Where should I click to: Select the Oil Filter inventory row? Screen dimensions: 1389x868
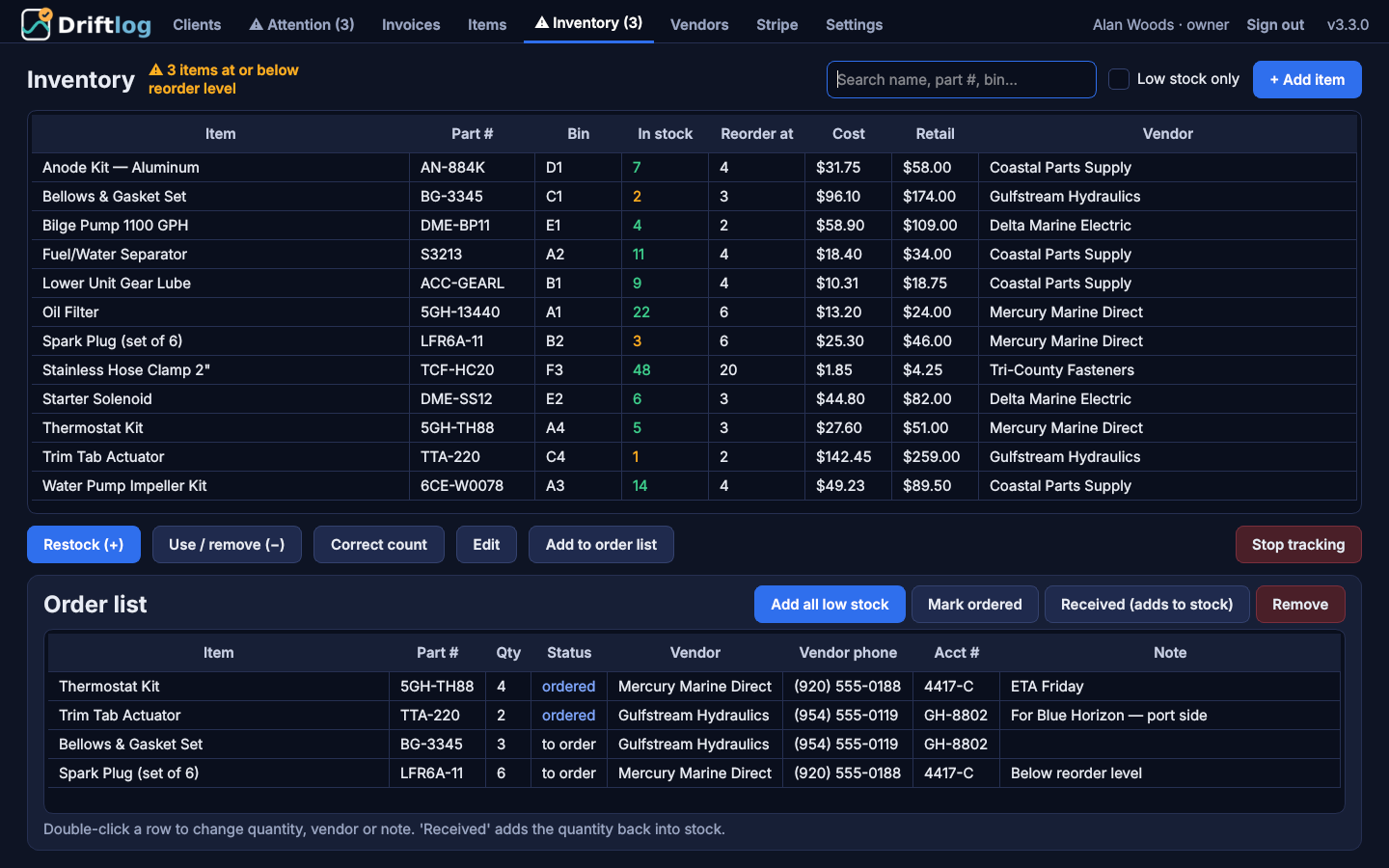[x=694, y=312]
